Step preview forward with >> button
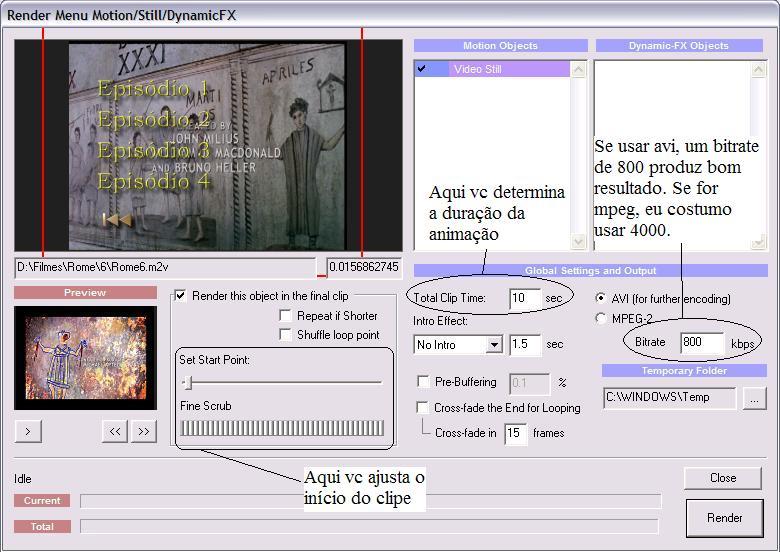The width and height of the screenshot is (780, 552). [144, 431]
